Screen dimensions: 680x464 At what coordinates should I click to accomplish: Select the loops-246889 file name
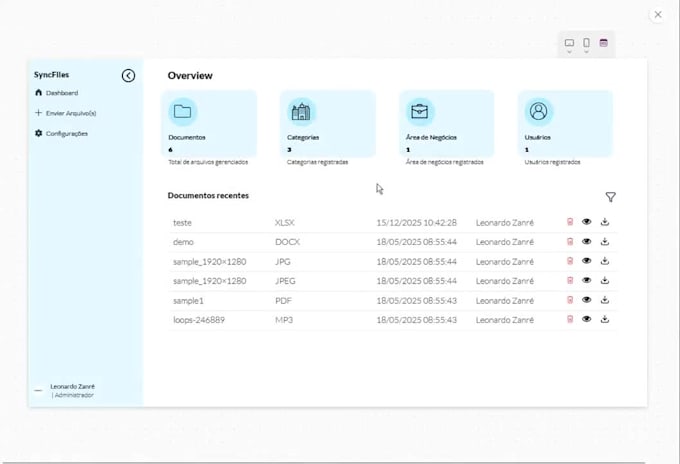point(199,320)
